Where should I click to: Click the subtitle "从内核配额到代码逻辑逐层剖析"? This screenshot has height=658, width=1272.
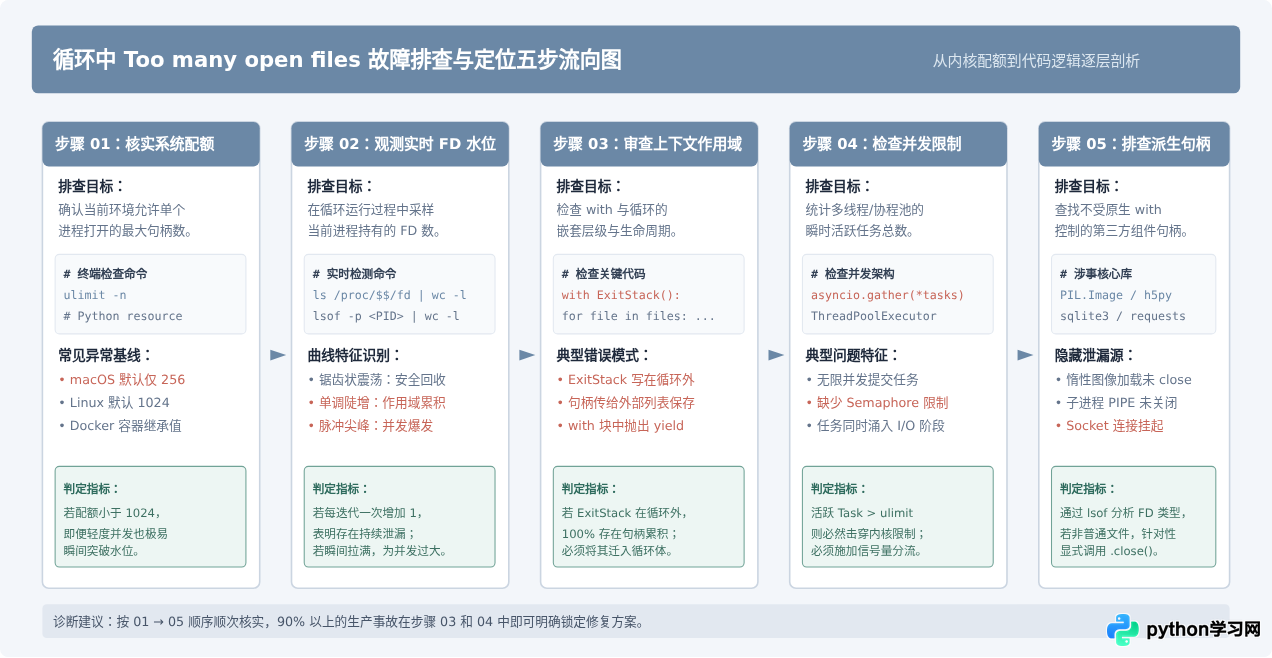[1036, 61]
